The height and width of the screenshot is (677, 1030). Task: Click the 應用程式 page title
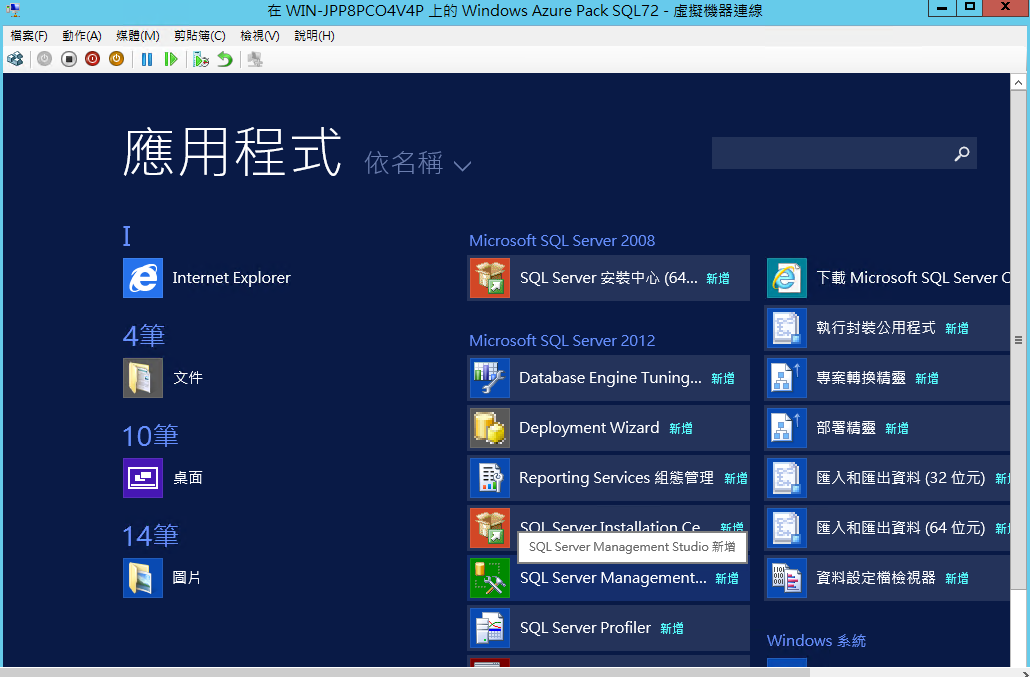pyautogui.click(x=233, y=152)
